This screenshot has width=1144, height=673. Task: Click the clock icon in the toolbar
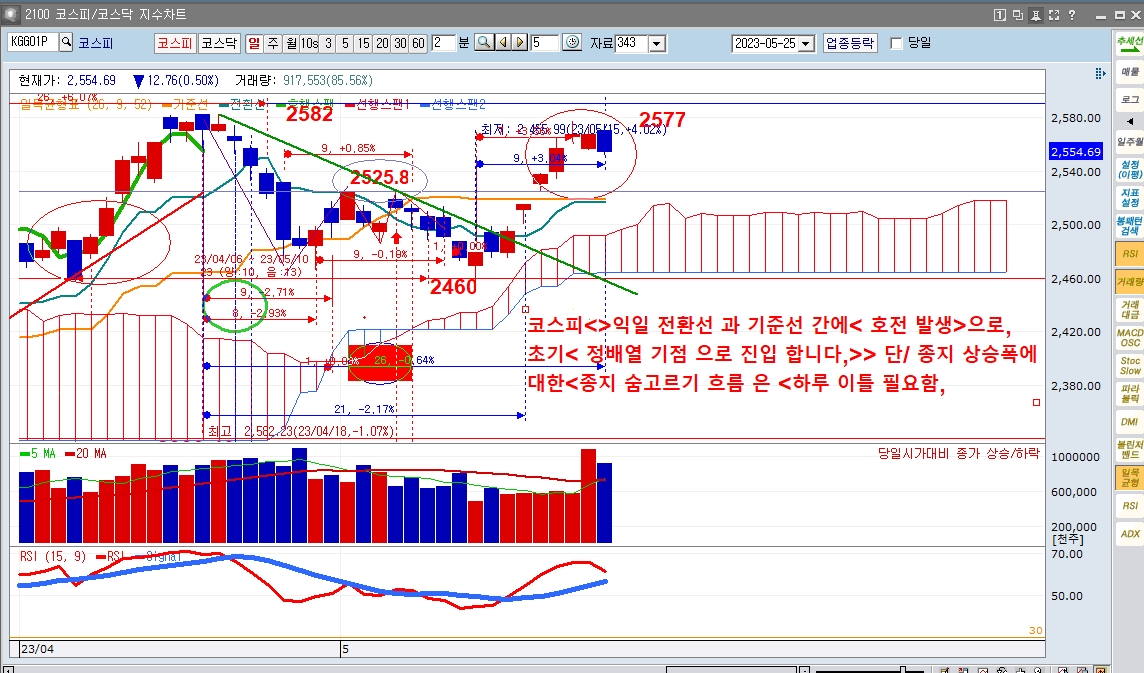(572, 43)
